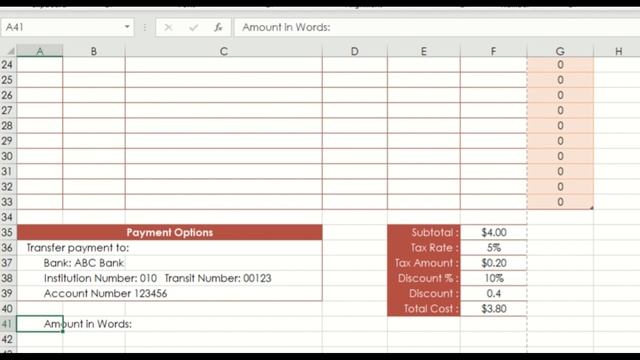
Task: Select row 29 header
Action: tap(8, 141)
